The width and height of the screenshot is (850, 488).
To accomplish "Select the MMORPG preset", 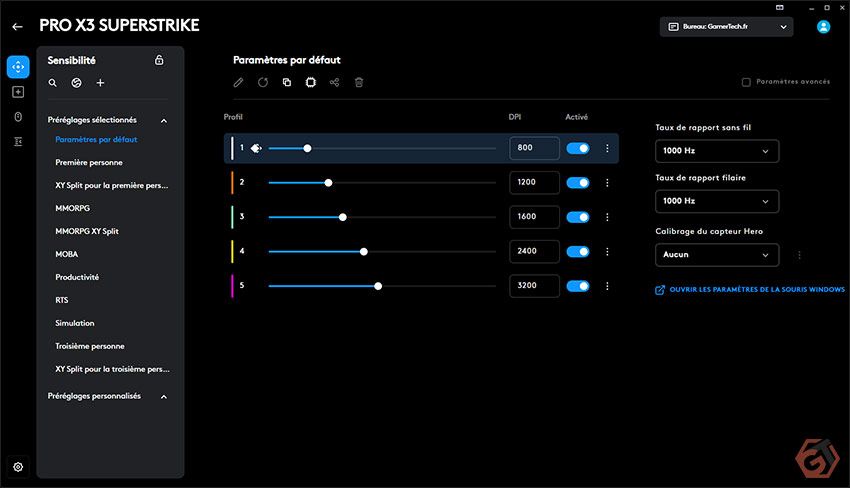I will click(73, 208).
